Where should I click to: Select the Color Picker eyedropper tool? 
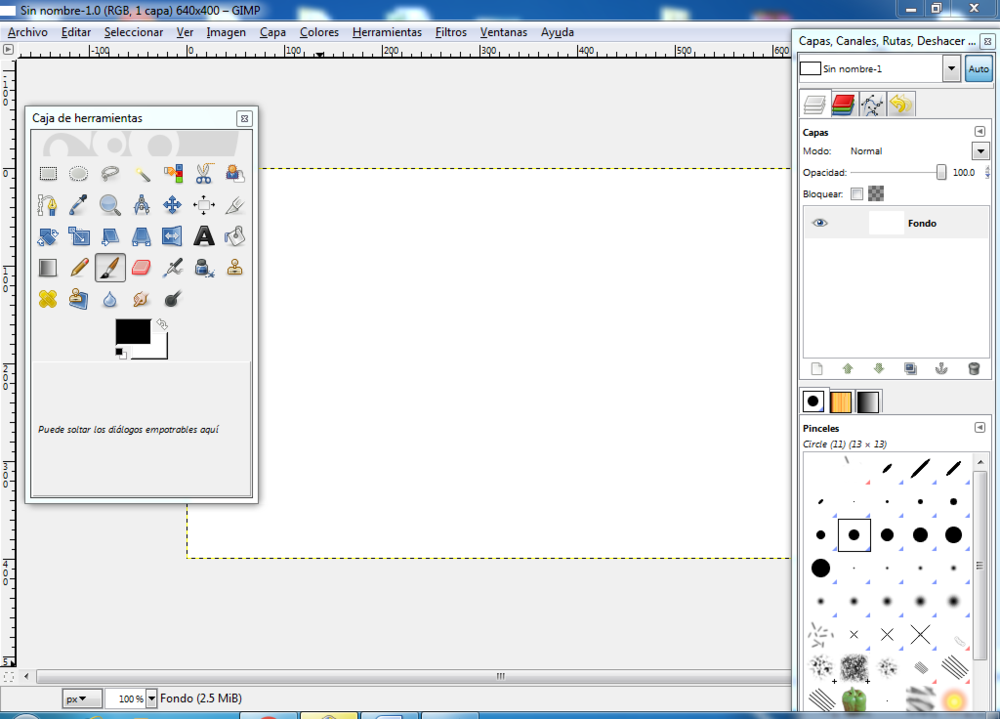78,205
